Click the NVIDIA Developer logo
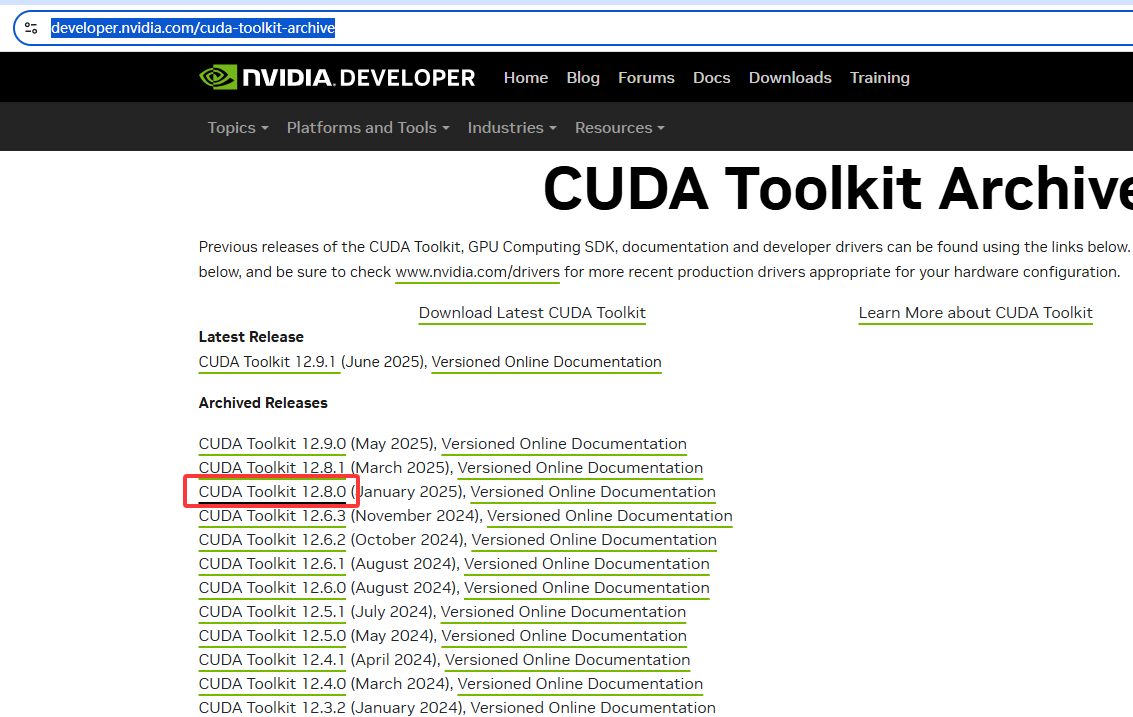Viewport: 1133px width, 717px height. [x=337, y=77]
